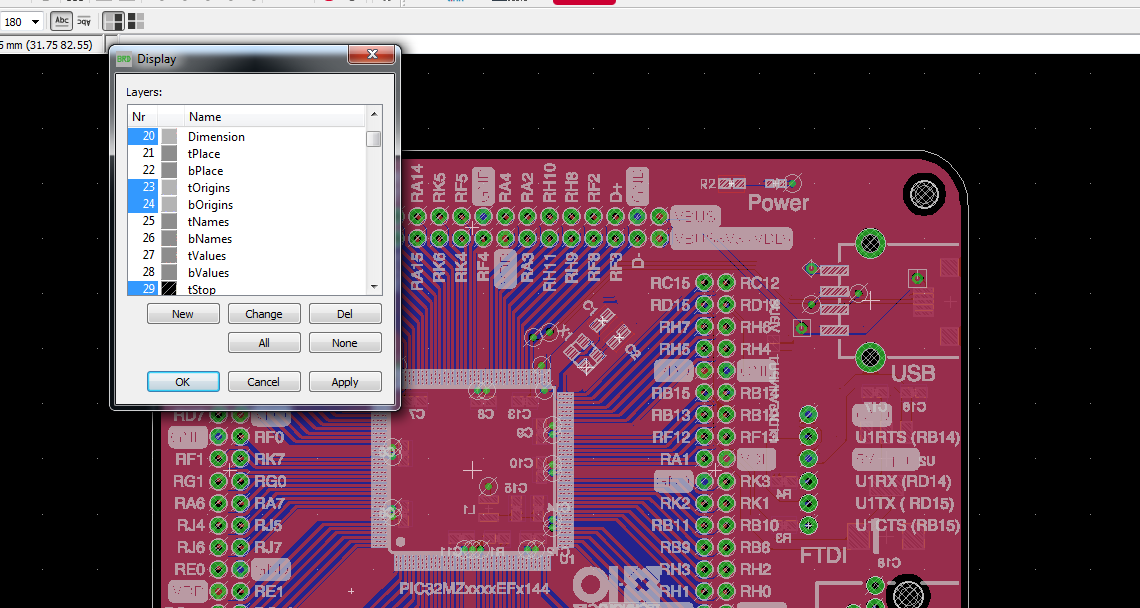This screenshot has width=1140, height=608.
Task: Select the bNames layer name
Action: pos(209,239)
